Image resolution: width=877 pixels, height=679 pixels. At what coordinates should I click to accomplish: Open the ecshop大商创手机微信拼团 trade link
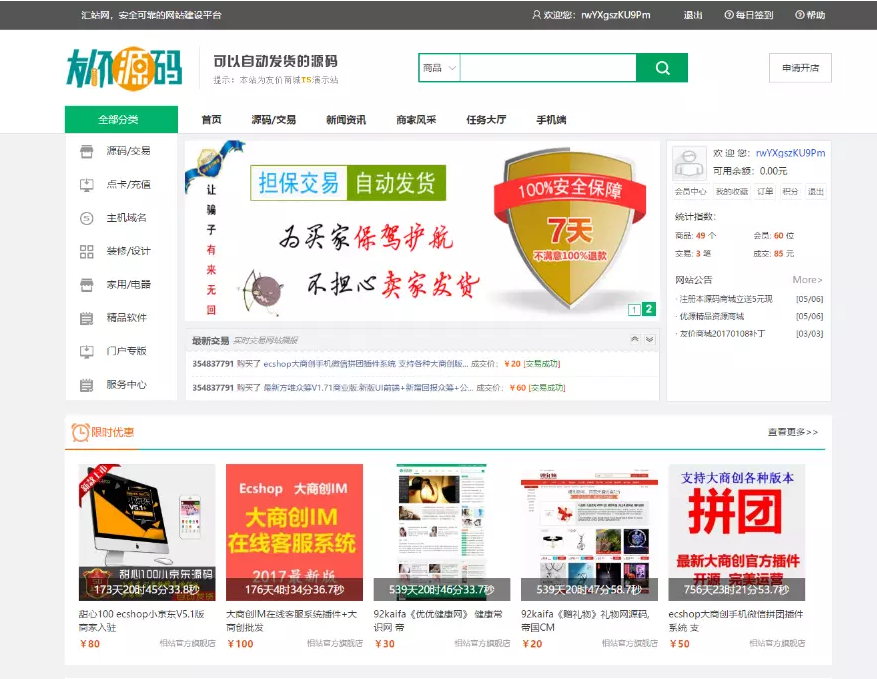coord(366,364)
